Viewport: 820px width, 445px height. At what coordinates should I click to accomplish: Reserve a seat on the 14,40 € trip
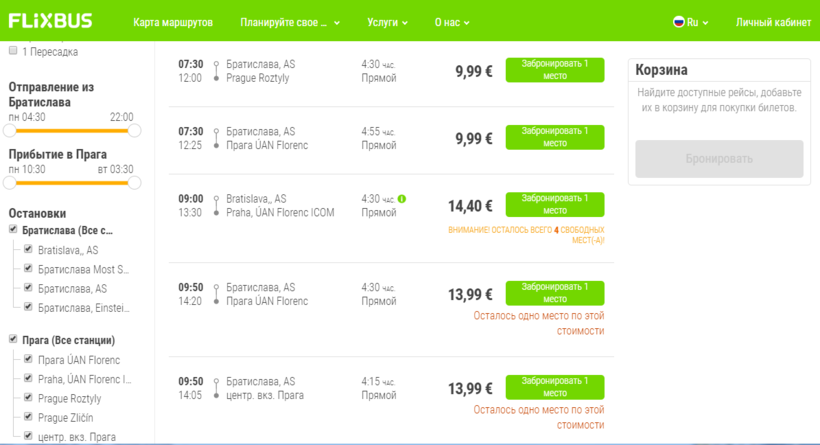click(x=554, y=204)
